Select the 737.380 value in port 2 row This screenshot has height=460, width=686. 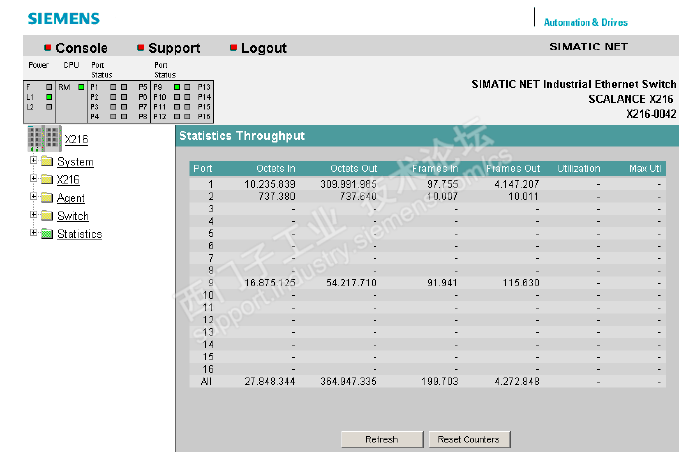277,197
